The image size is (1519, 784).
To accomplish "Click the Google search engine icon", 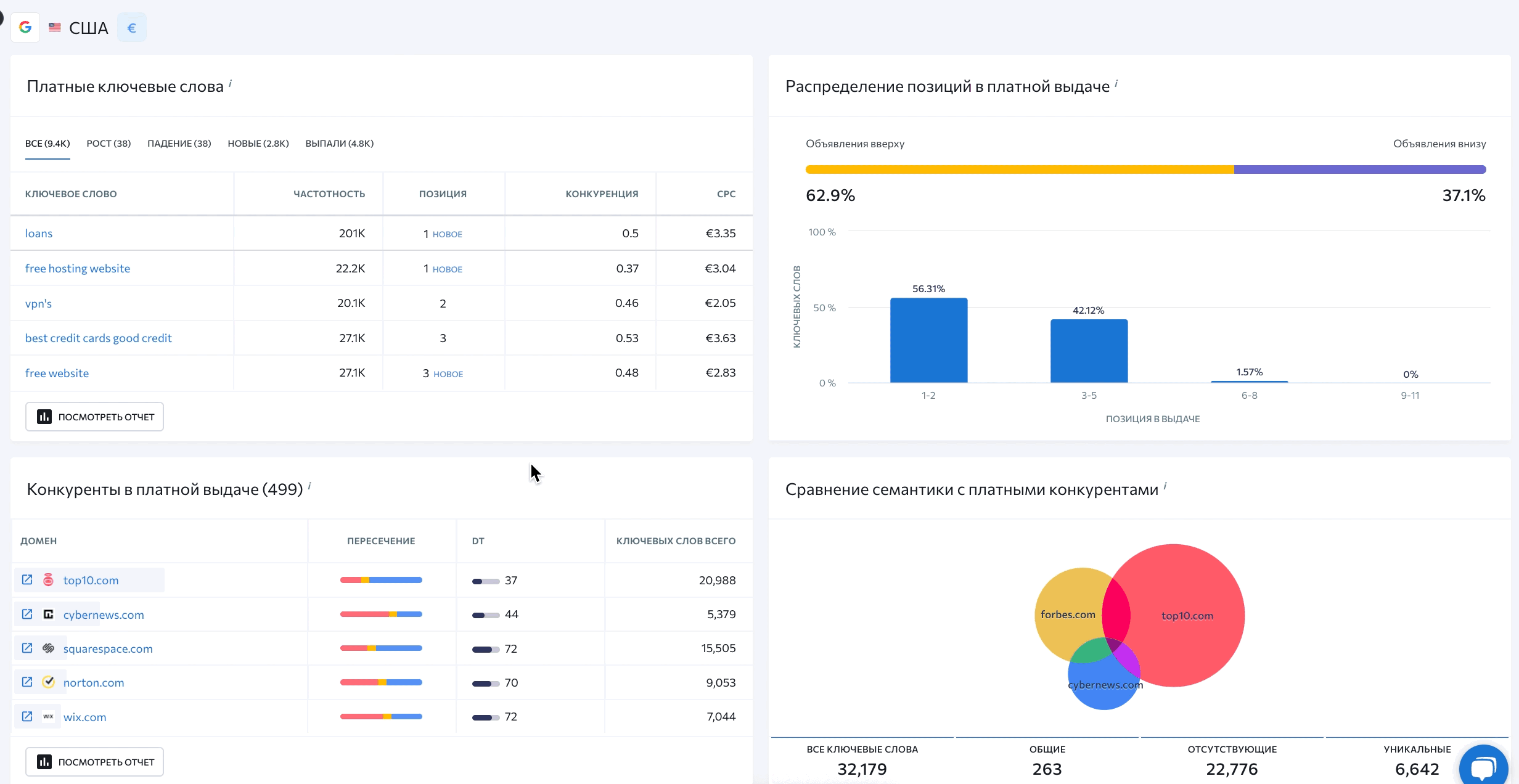I will (x=25, y=28).
